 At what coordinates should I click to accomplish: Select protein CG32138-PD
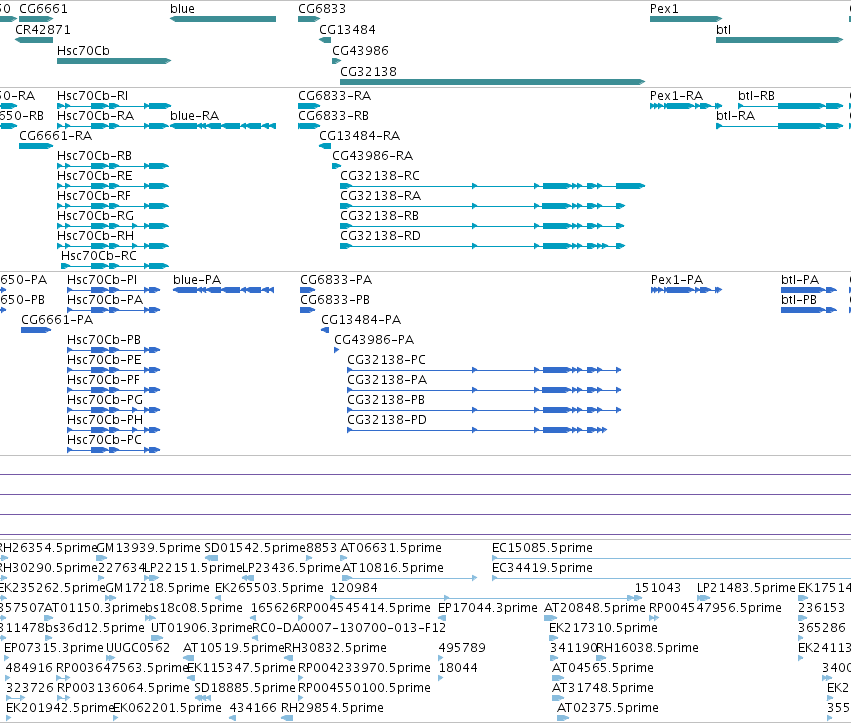[x=477, y=430]
